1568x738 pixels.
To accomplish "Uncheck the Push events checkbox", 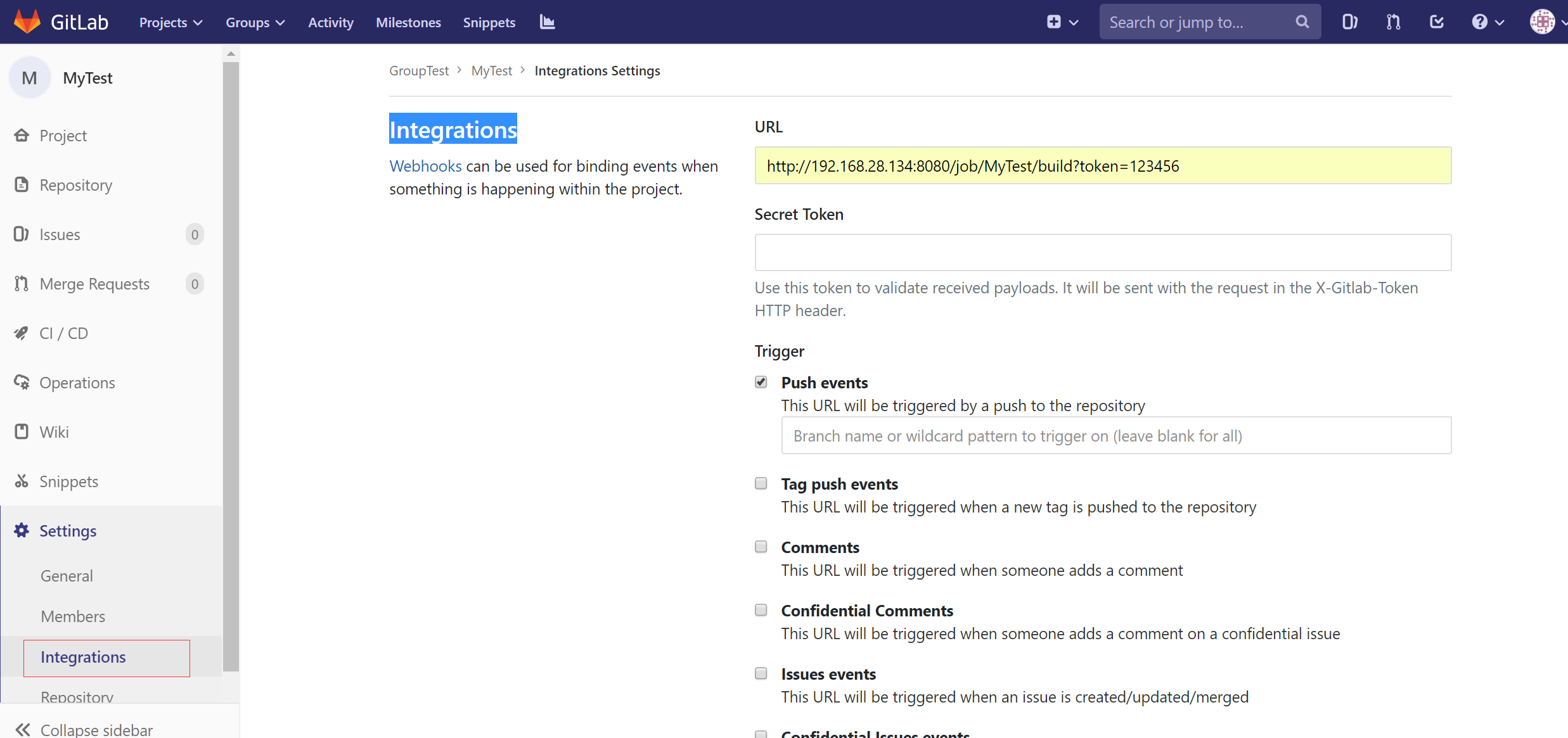I will pyautogui.click(x=761, y=382).
